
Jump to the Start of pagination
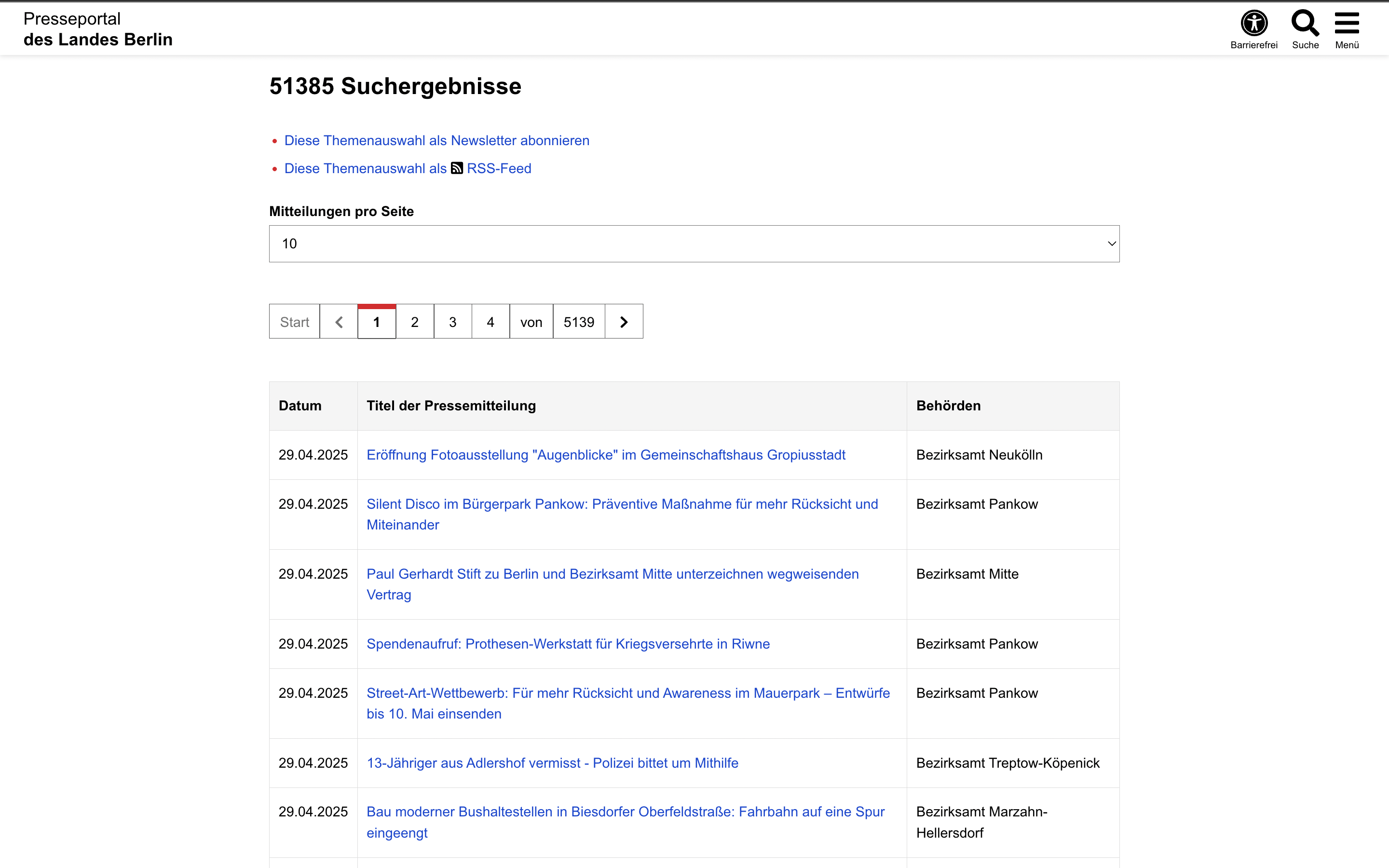(x=294, y=322)
